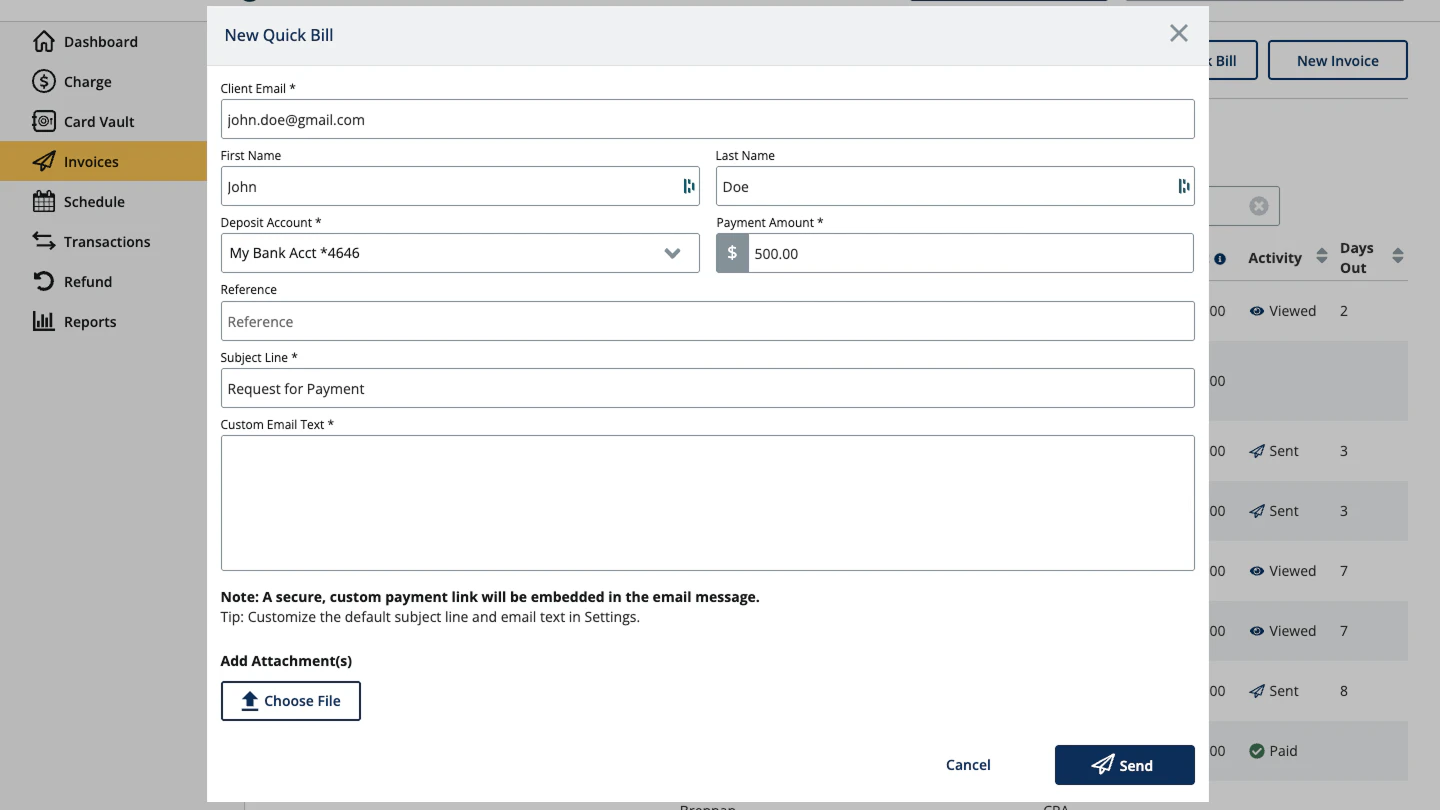The width and height of the screenshot is (1440, 810).
Task: Select the Dashboard home icon in sidebar
Action: [x=45, y=41]
